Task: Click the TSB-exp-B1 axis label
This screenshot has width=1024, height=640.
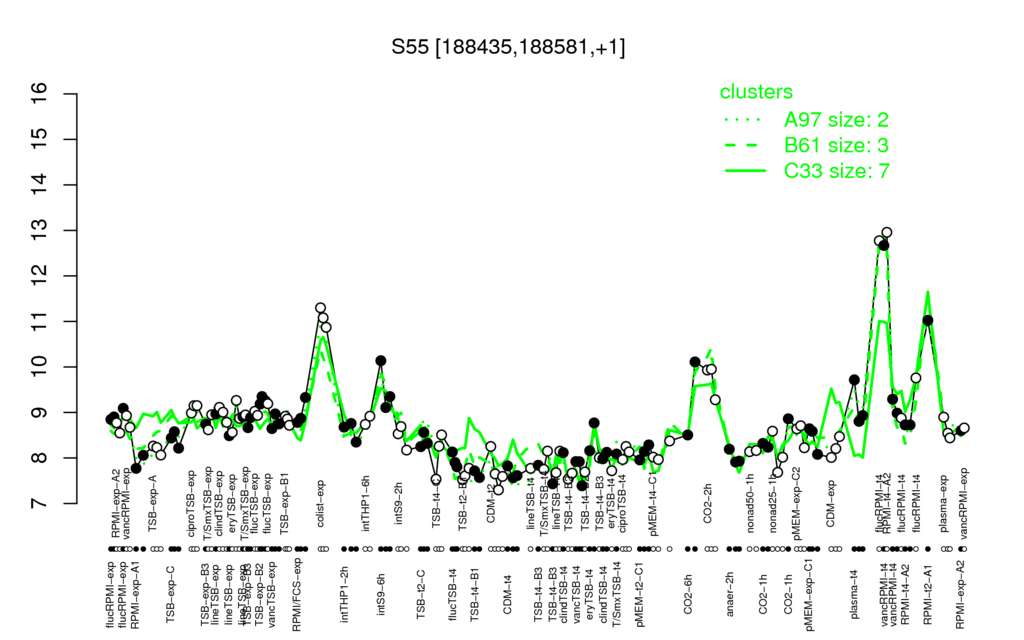Action: tap(284, 504)
